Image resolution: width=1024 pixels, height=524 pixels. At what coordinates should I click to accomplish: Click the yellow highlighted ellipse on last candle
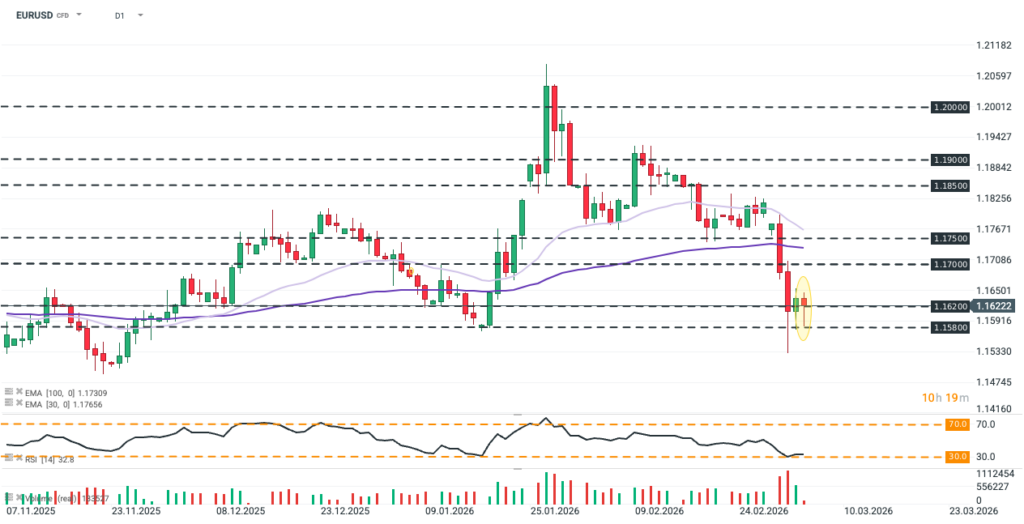[803, 301]
